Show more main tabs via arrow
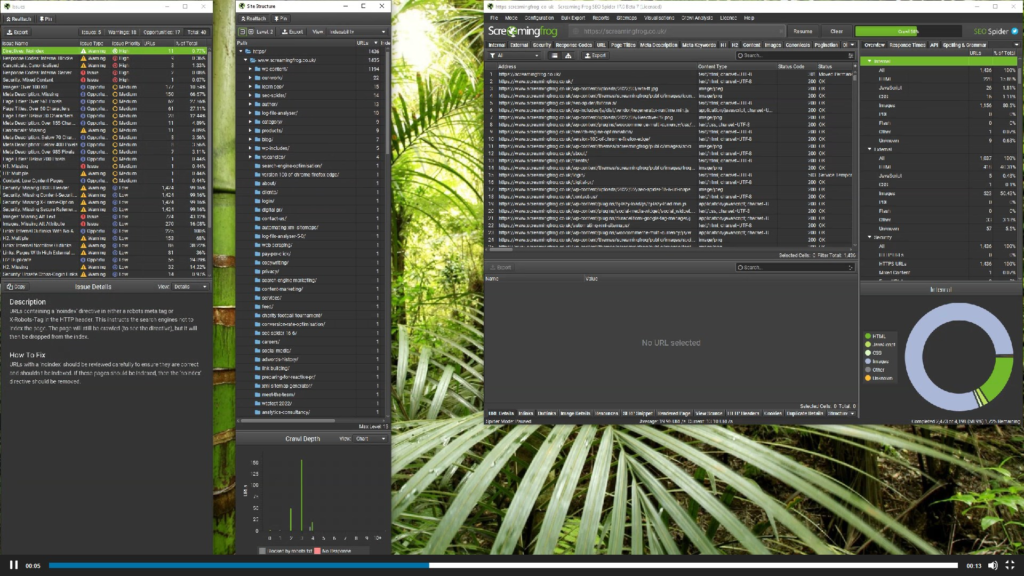This screenshot has width=1024, height=576. [x=852, y=45]
